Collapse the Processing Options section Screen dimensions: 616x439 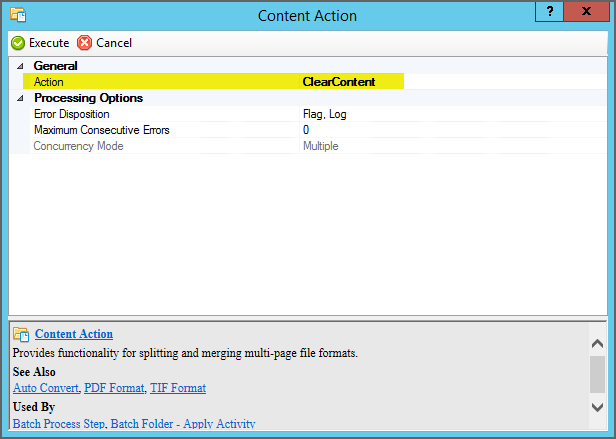click(19, 98)
